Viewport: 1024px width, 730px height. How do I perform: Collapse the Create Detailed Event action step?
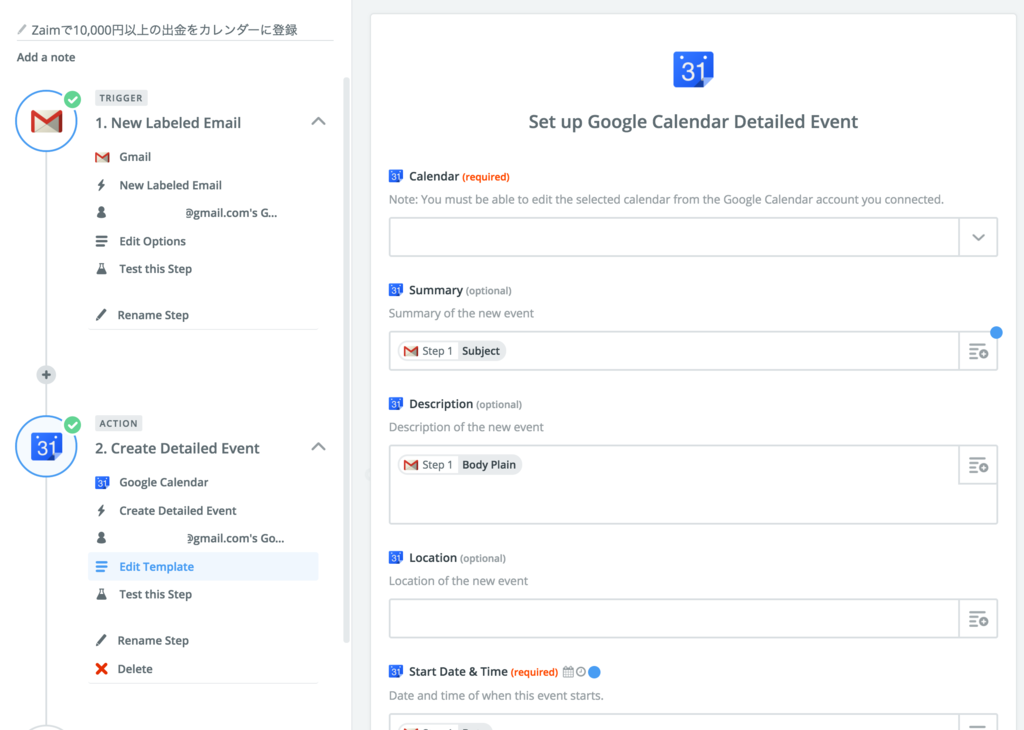[318, 447]
